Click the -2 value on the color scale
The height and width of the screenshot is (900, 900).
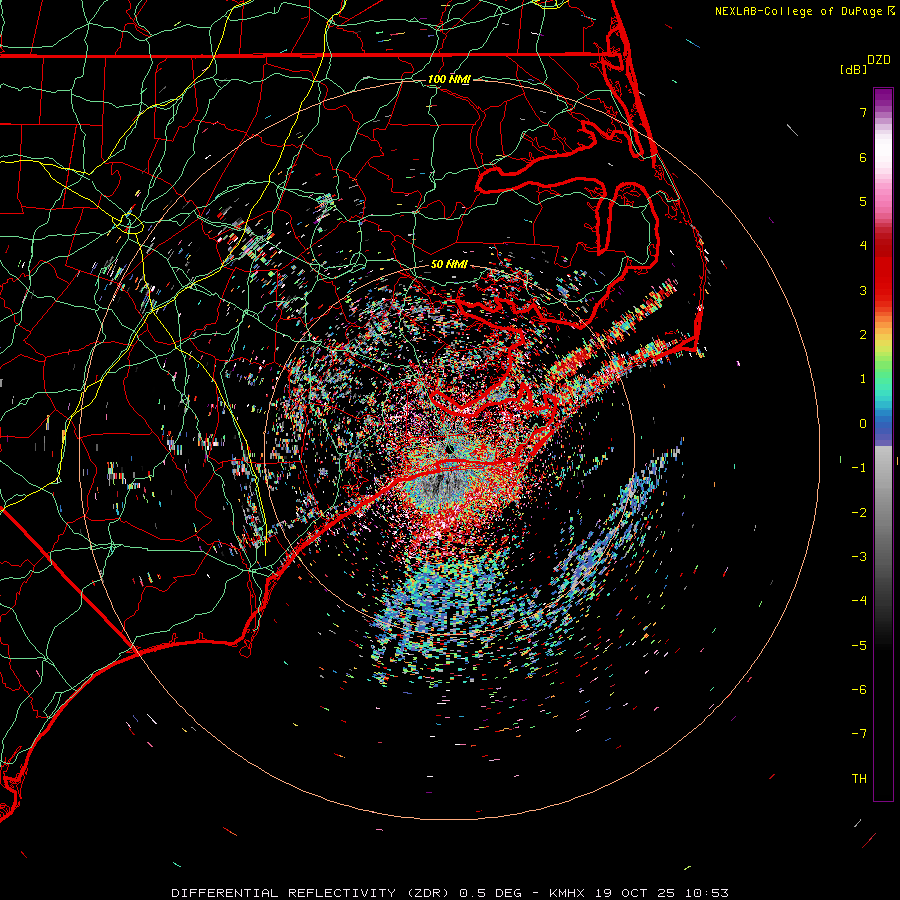coord(859,513)
